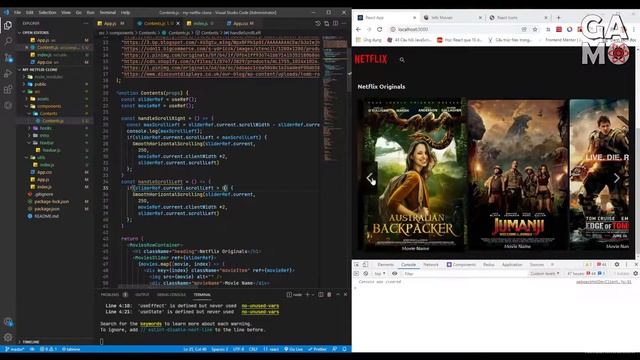Expand assets folder in explorer
This screenshot has height=360, width=640.
42,99
